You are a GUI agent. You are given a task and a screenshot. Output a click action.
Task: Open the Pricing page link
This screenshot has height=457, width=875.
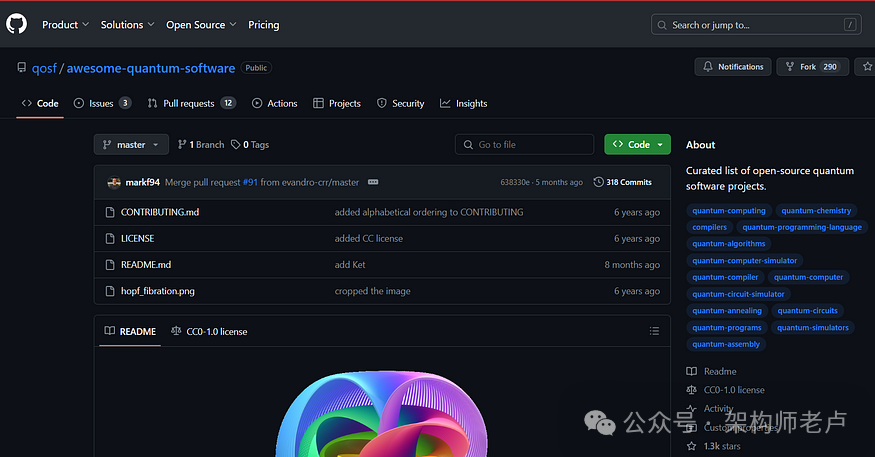(264, 24)
